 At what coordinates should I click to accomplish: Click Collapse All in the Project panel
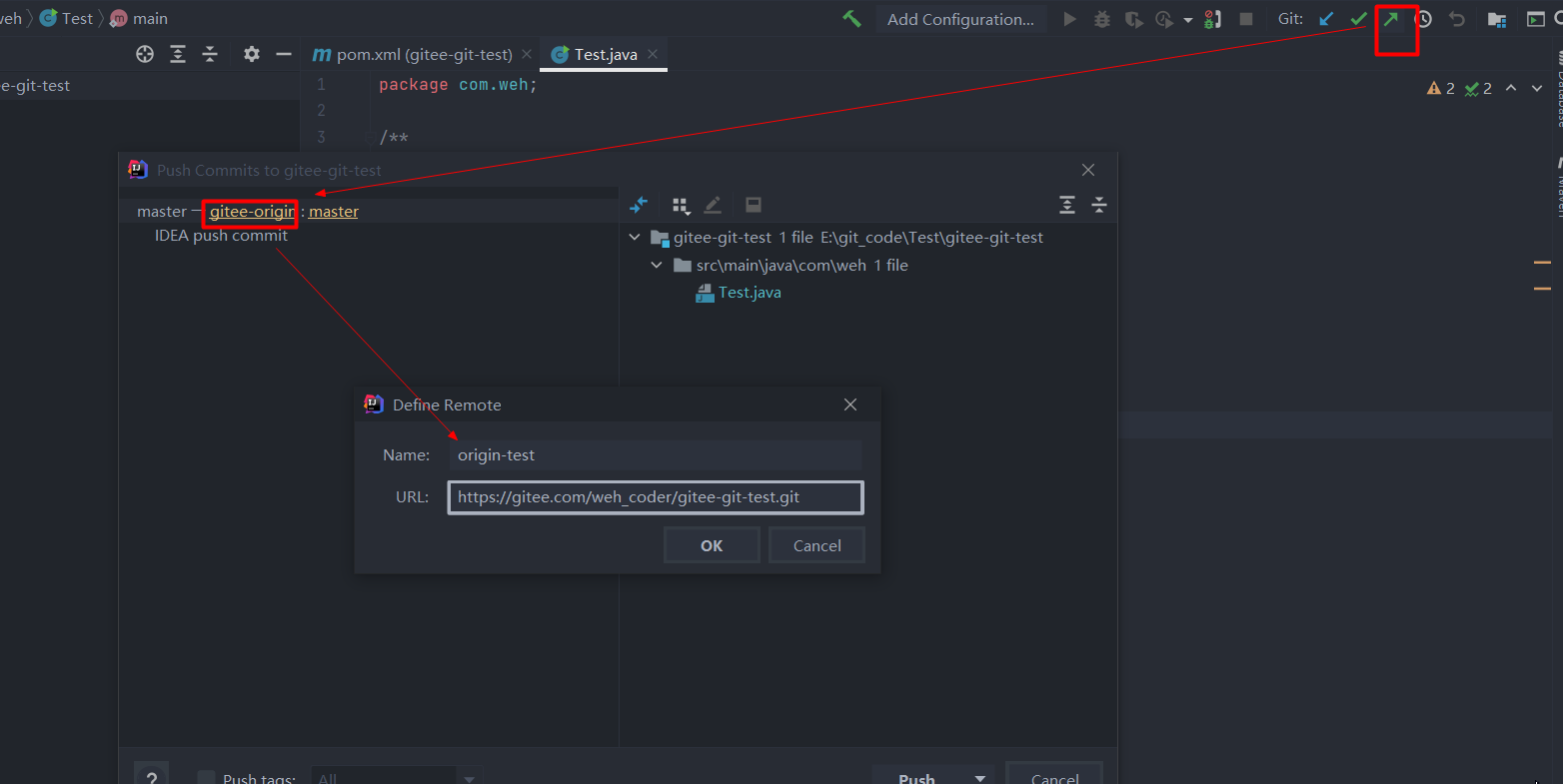point(210,54)
